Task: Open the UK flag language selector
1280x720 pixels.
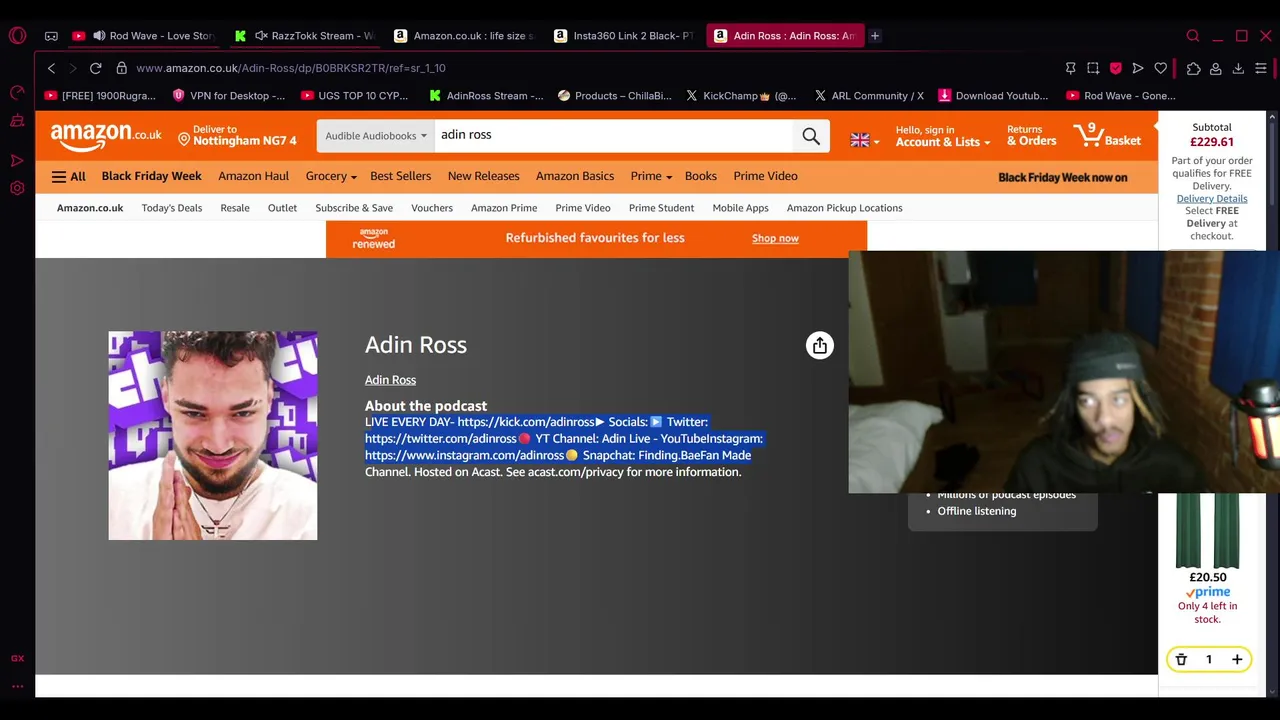Action: pyautogui.click(x=865, y=140)
